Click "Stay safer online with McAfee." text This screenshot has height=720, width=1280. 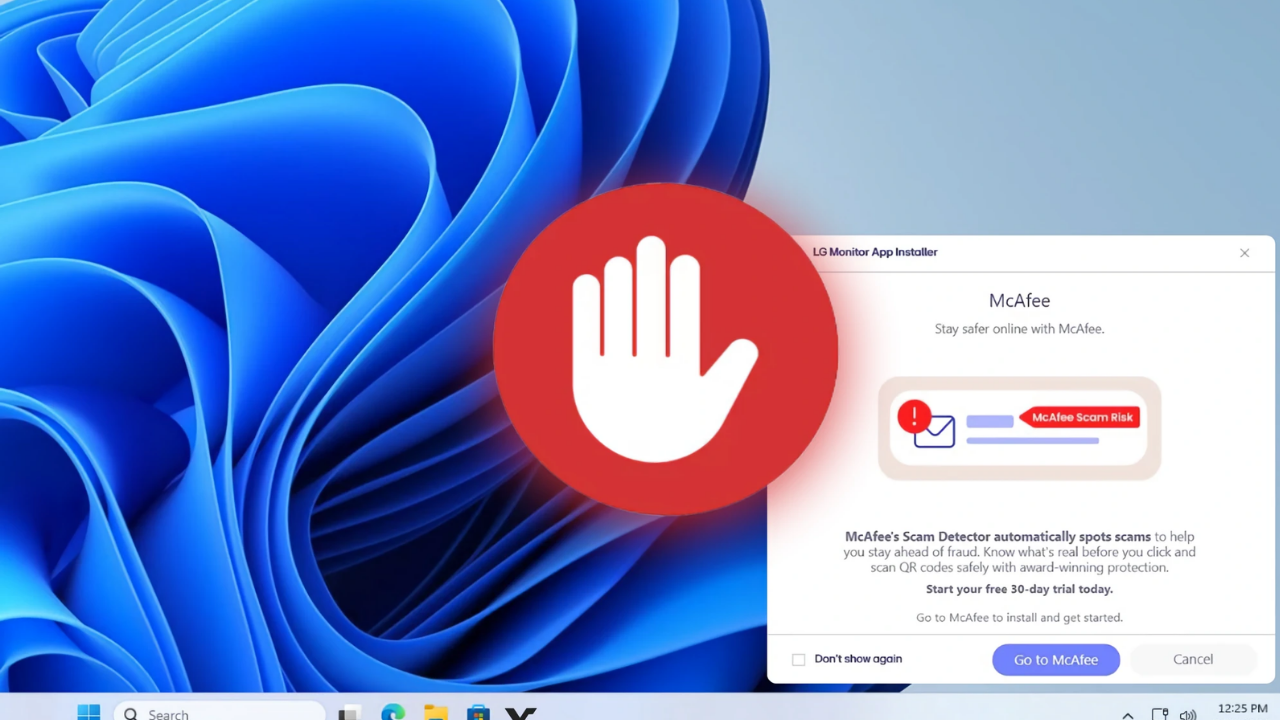click(x=1019, y=328)
